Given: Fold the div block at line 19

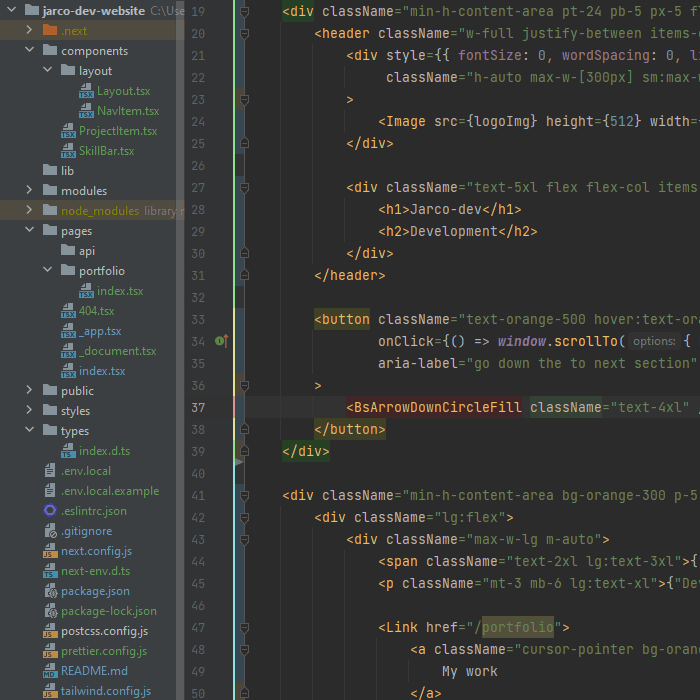Looking at the screenshot, I should click(x=245, y=12).
